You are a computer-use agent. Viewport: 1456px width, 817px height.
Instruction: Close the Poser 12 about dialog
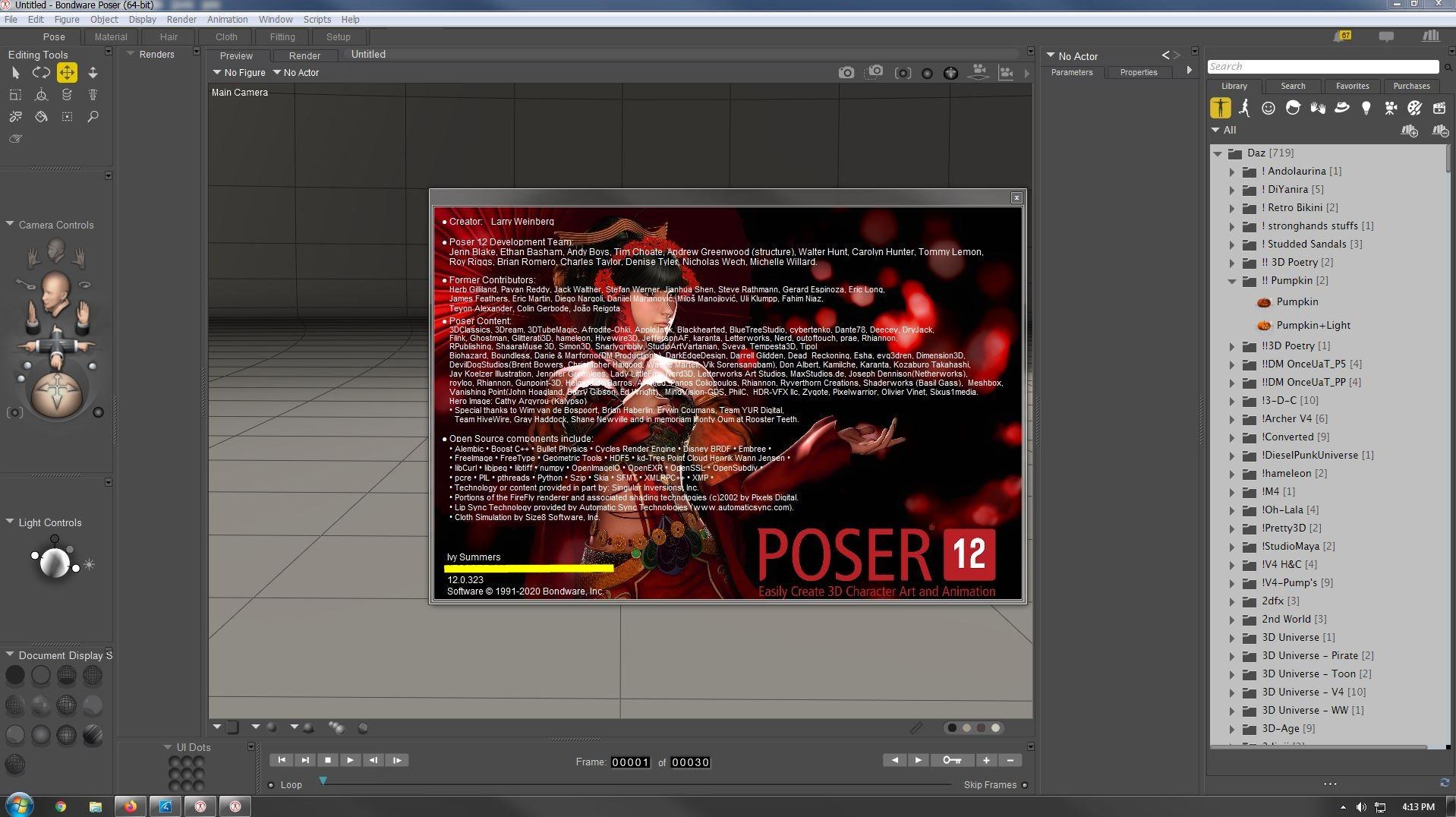pyautogui.click(x=1016, y=198)
